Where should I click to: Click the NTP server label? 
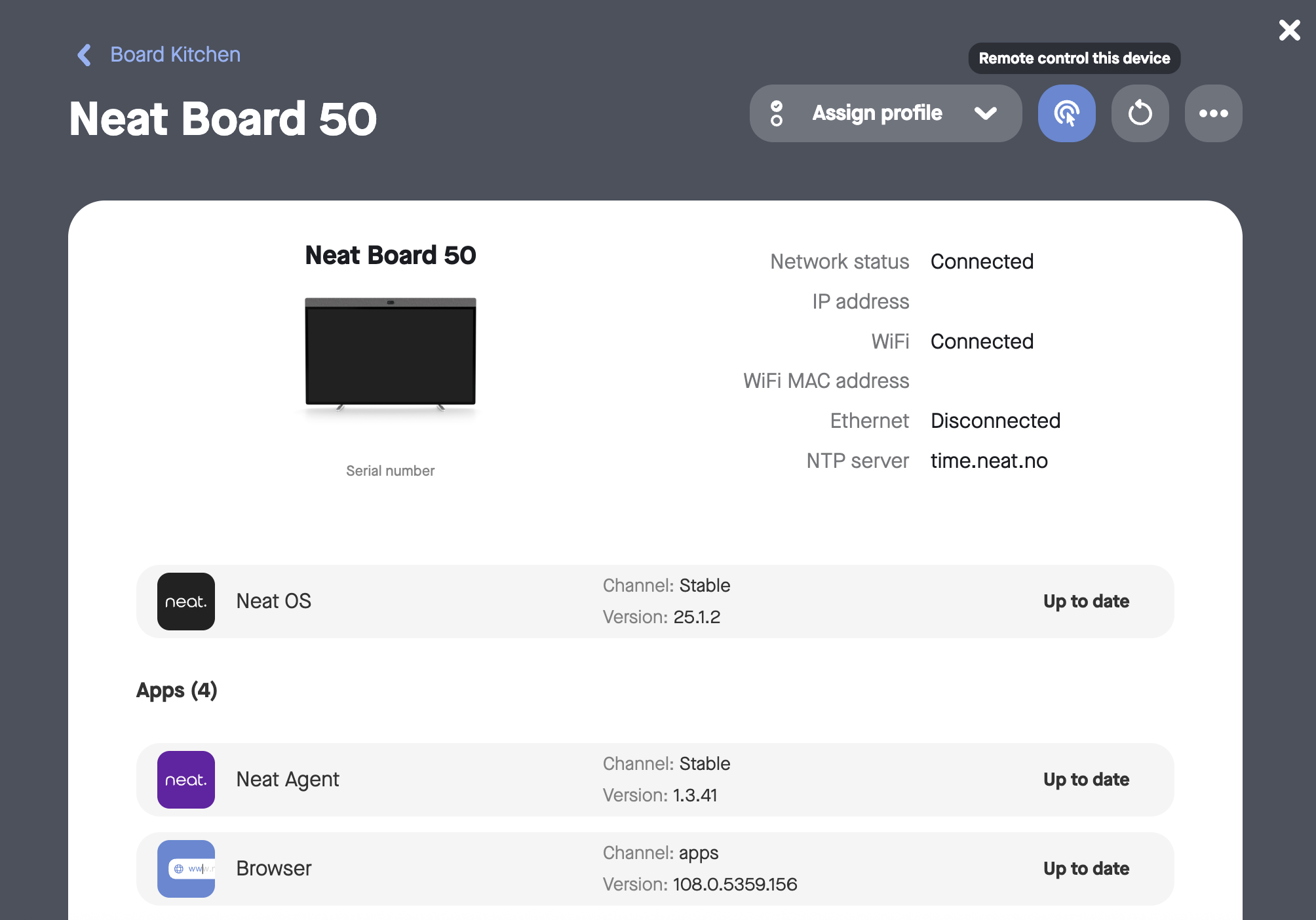(x=857, y=461)
